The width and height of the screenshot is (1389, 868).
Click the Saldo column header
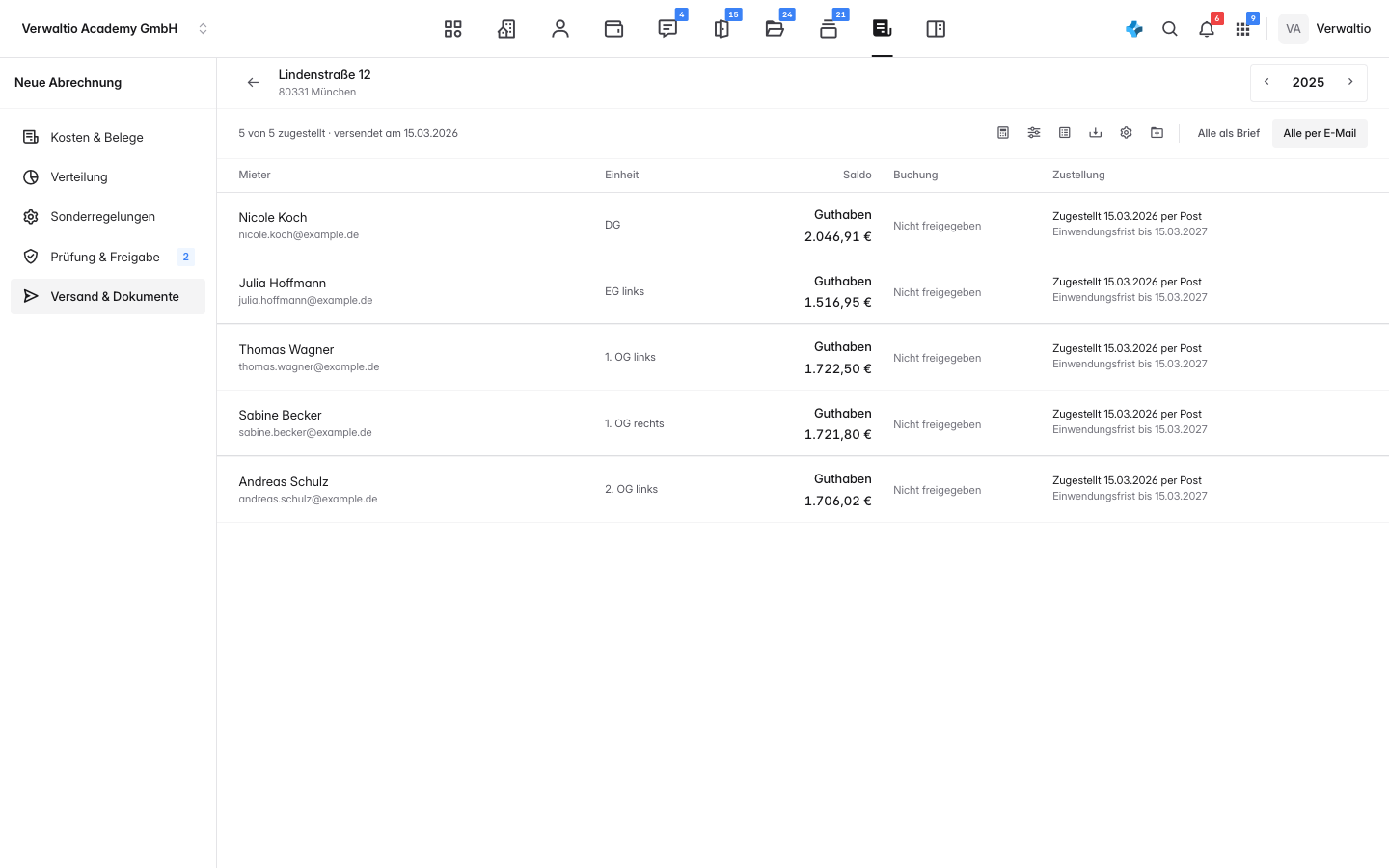[857, 176]
